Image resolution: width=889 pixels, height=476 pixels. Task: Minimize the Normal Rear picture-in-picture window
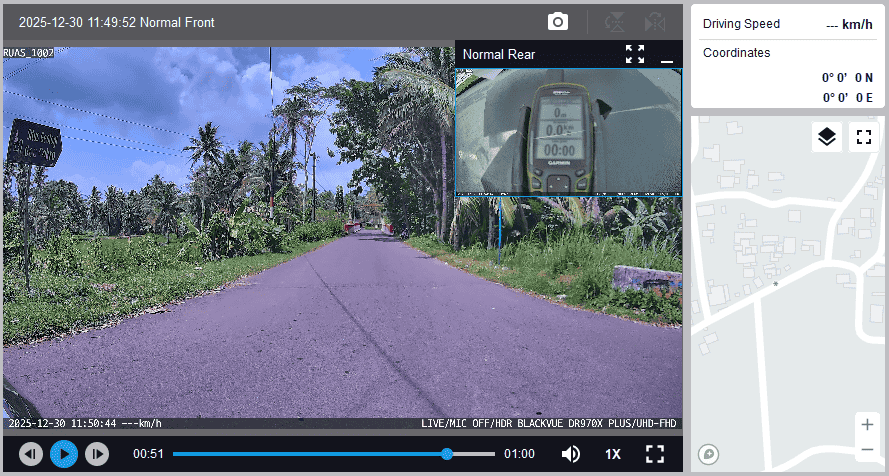[667, 55]
